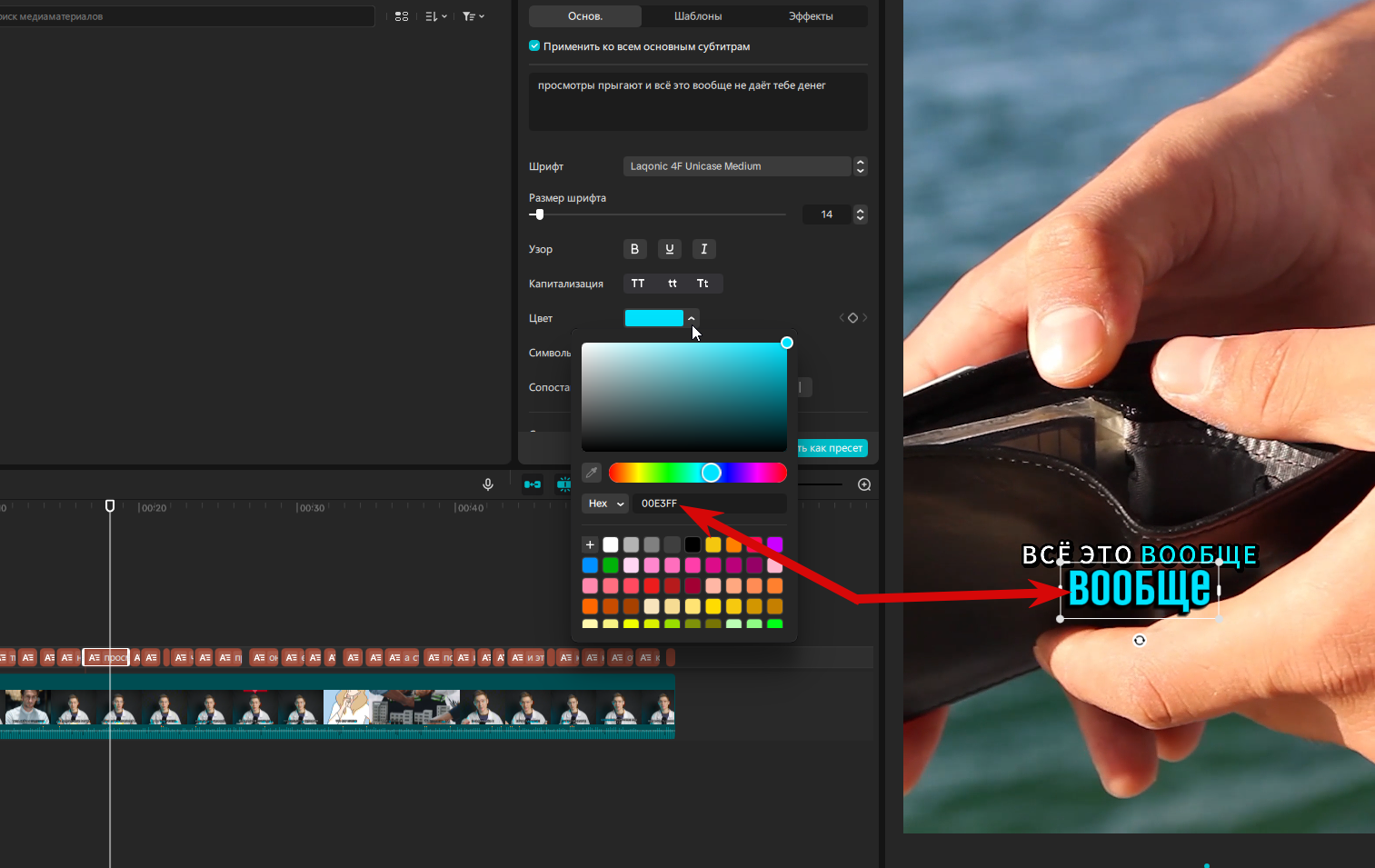Click the font size value field 14
This screenshot has height=868, width=1375.
827,215
